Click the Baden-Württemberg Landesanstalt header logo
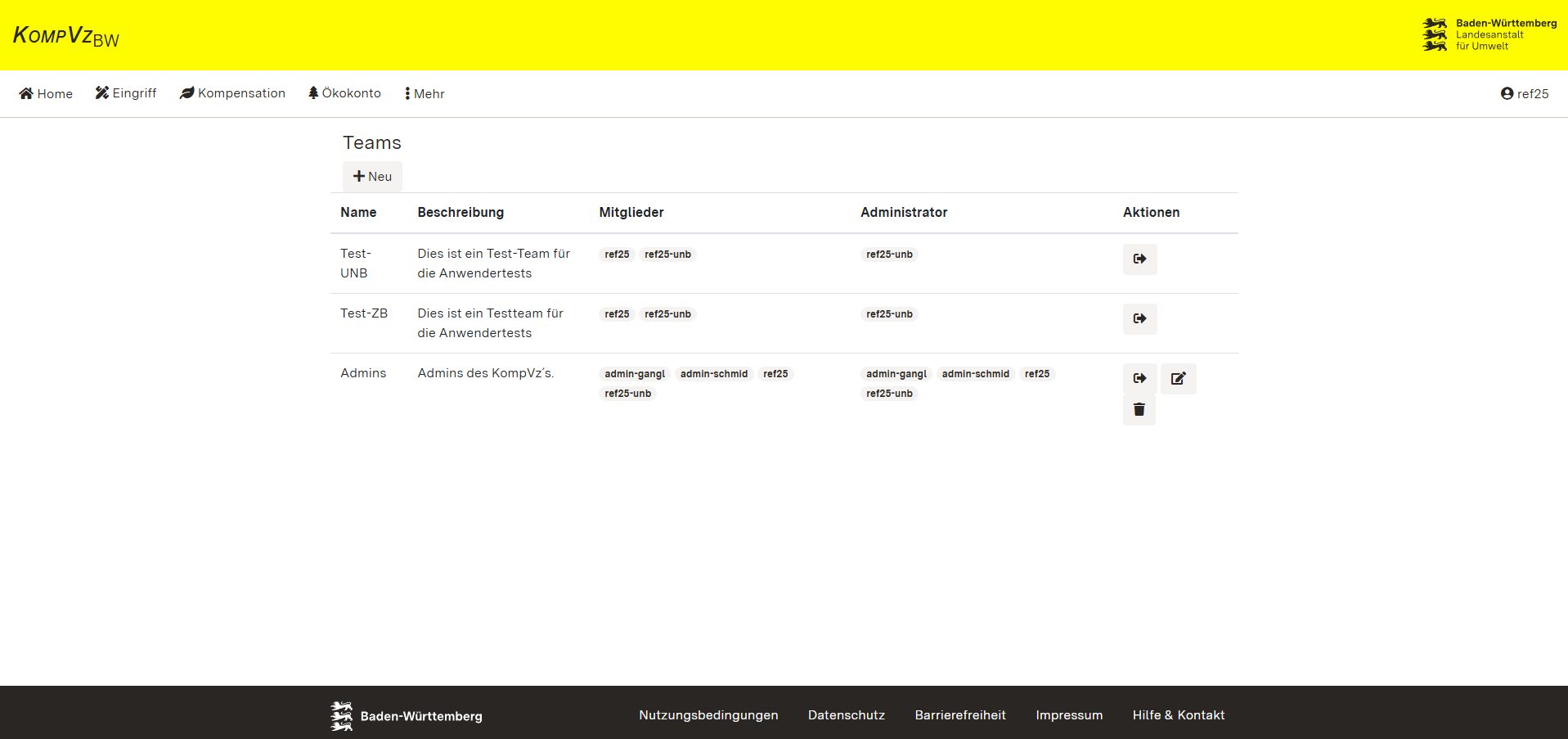This screenshot has height=739, width=1568. [1489, 35]
